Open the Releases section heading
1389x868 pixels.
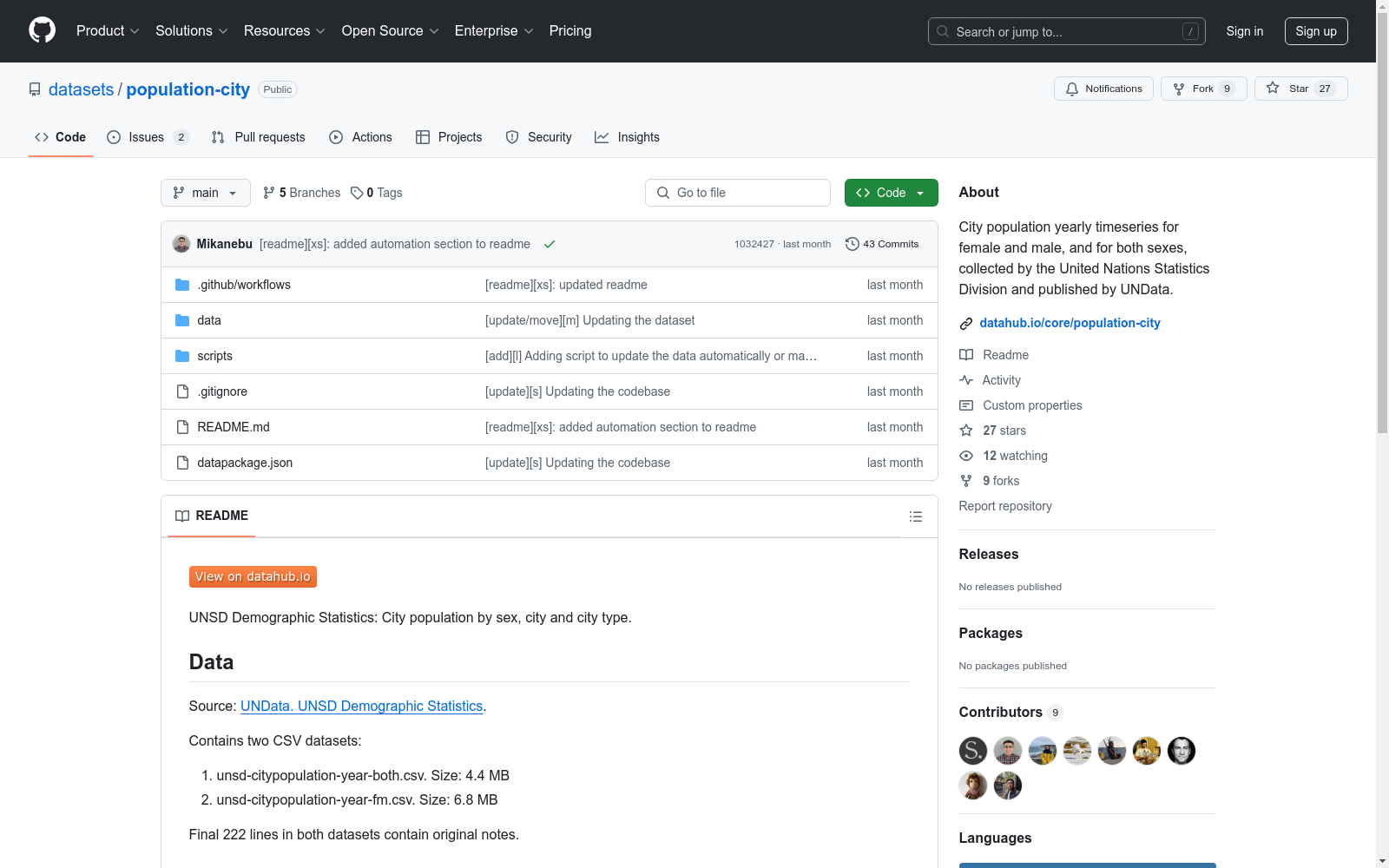pyautogui.click(x=989, y=554)
